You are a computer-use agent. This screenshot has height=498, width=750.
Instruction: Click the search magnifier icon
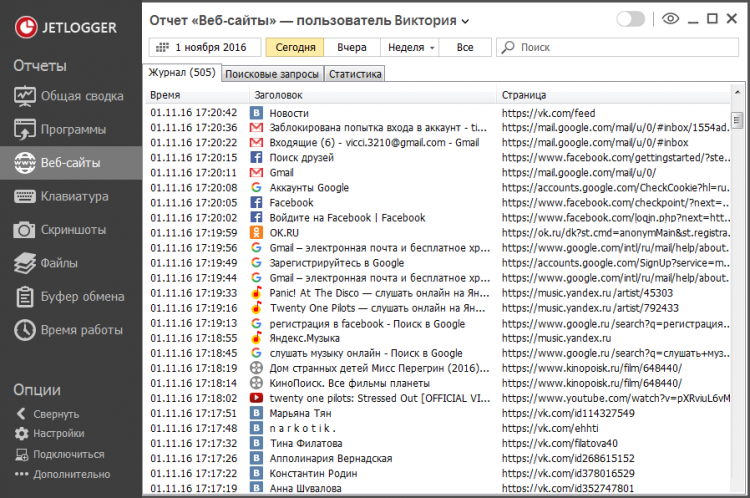[x=508, y=47]
